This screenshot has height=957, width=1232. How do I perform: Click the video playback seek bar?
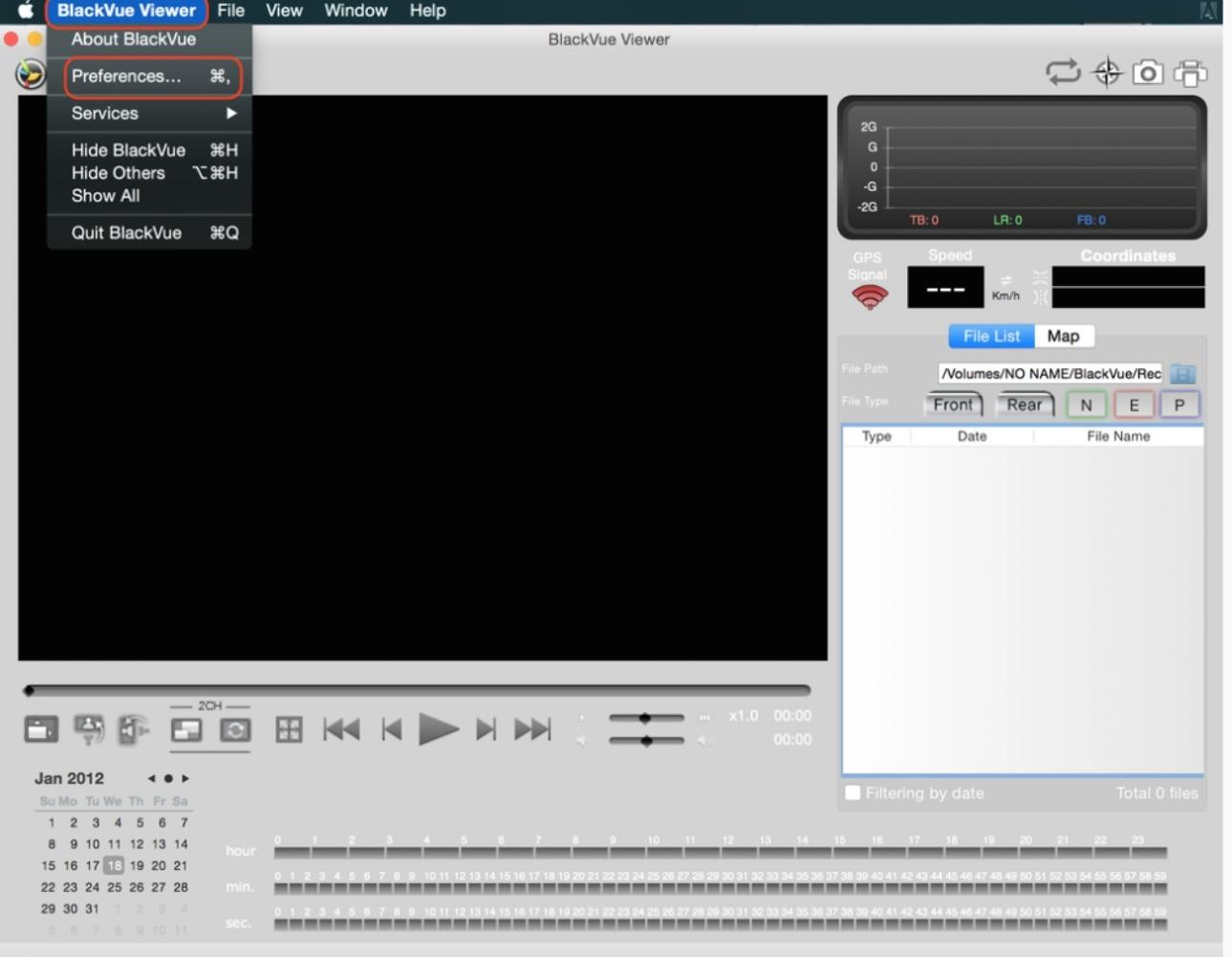point(418,690)
